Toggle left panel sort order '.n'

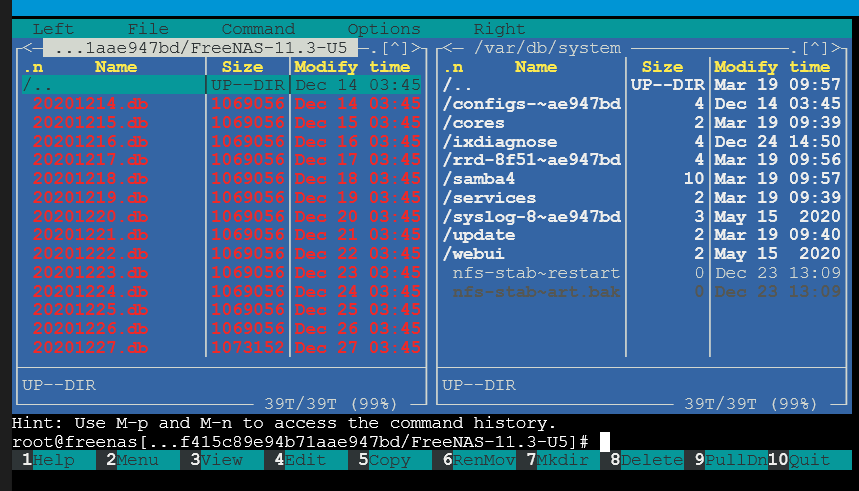point(33,67)
